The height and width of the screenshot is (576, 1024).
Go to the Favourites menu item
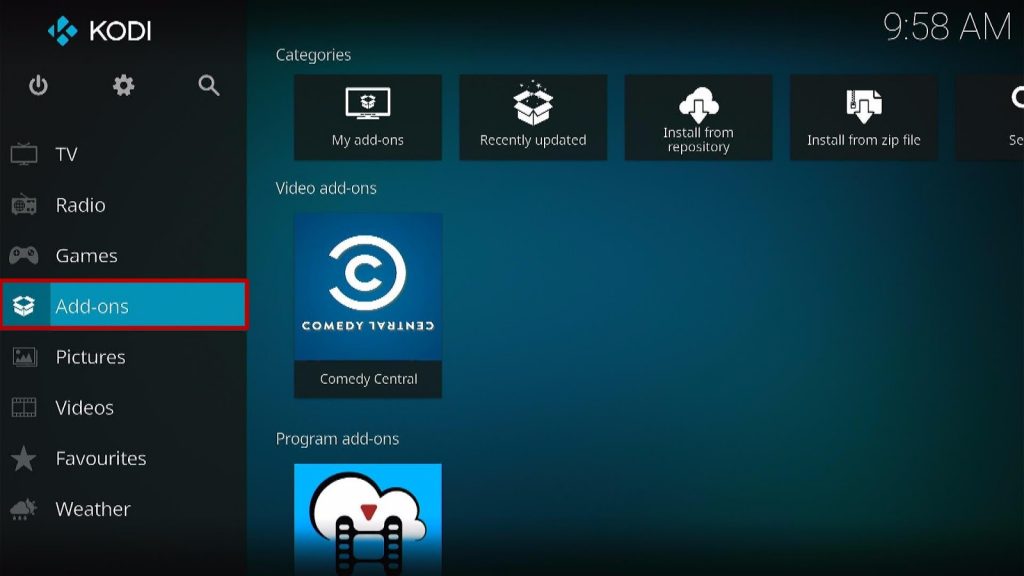pos(123,458)
